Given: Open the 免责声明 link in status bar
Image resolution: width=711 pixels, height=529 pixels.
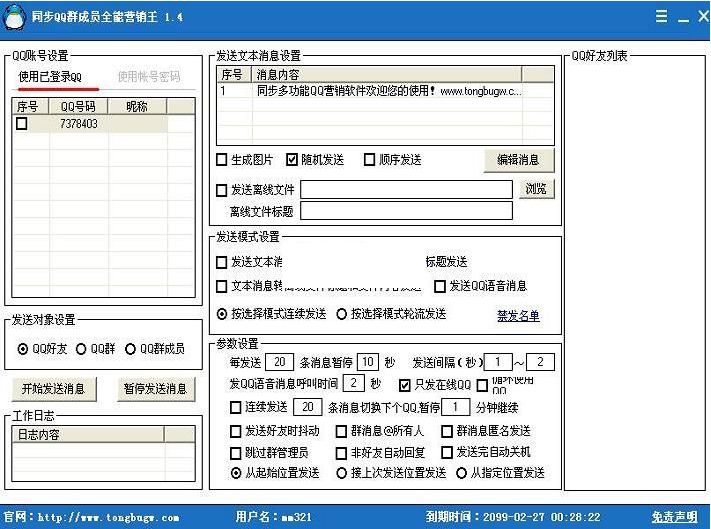Looking at the screenshot, I should [675, 517].
